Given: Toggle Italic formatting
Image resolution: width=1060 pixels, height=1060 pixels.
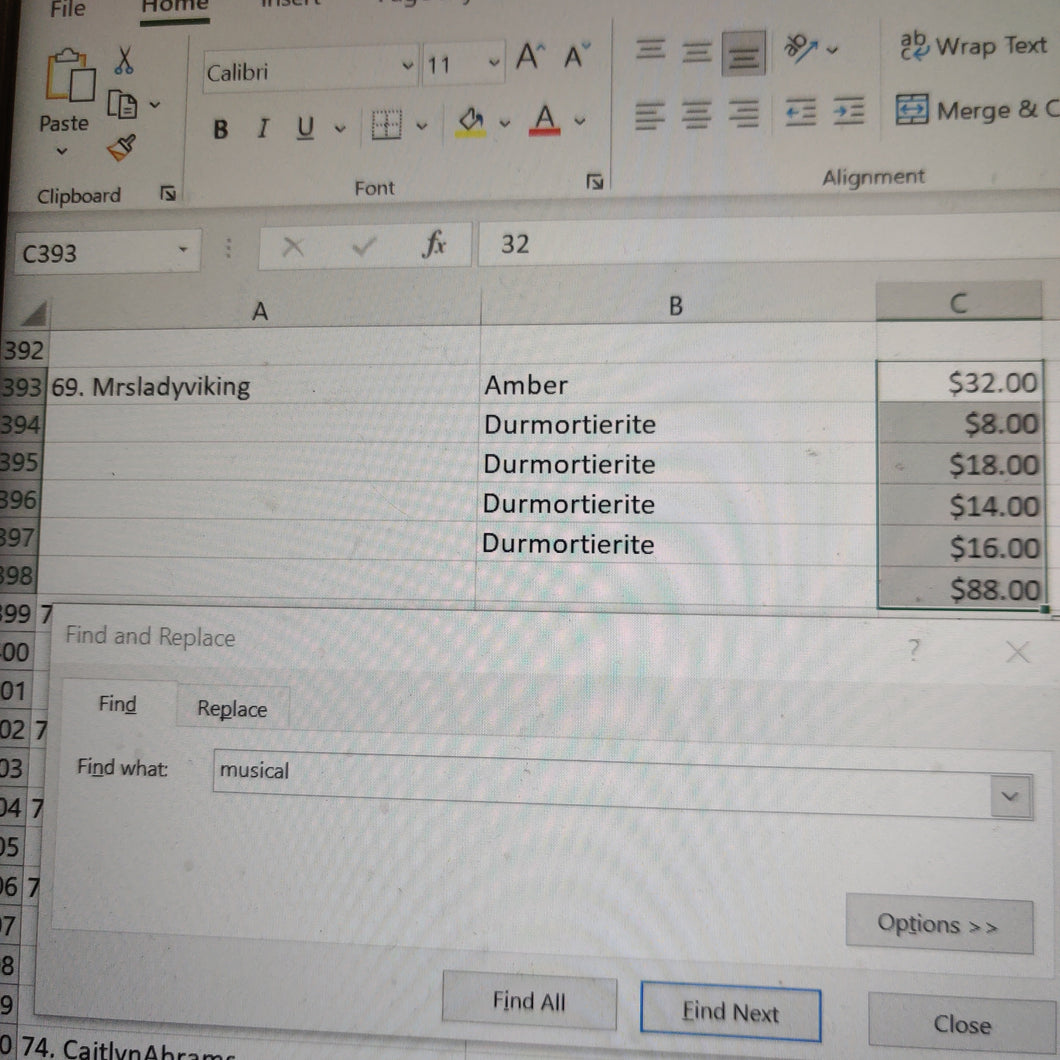Looking at the screenshot, I should pyautogui.click(x=263, y=127).
